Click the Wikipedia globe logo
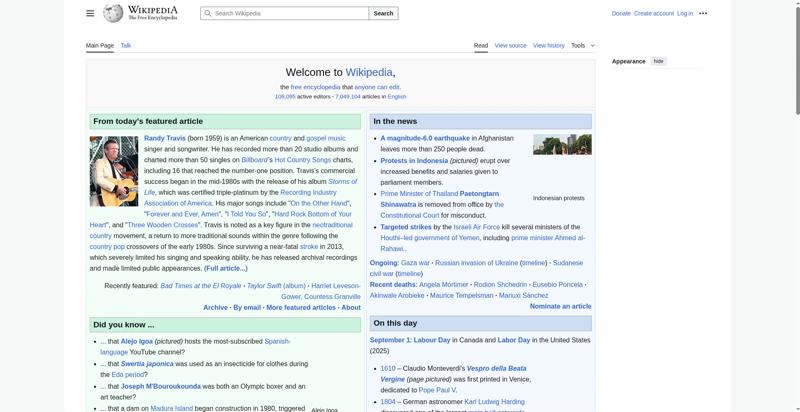The width and height of the screenshot is (800, 412). coord(113,13)
